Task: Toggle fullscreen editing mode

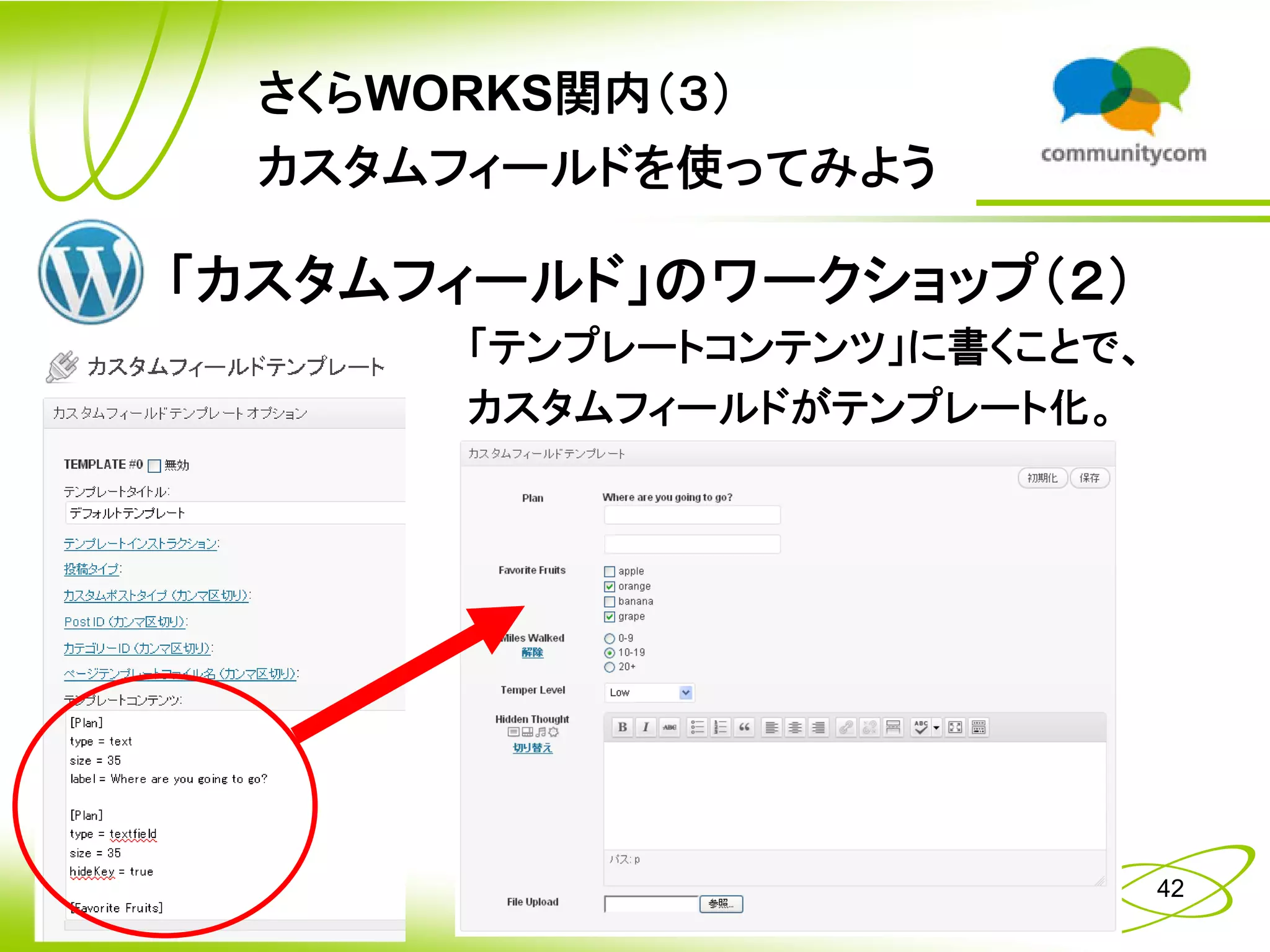Action: pyautogui.click(x=956, y=727)
